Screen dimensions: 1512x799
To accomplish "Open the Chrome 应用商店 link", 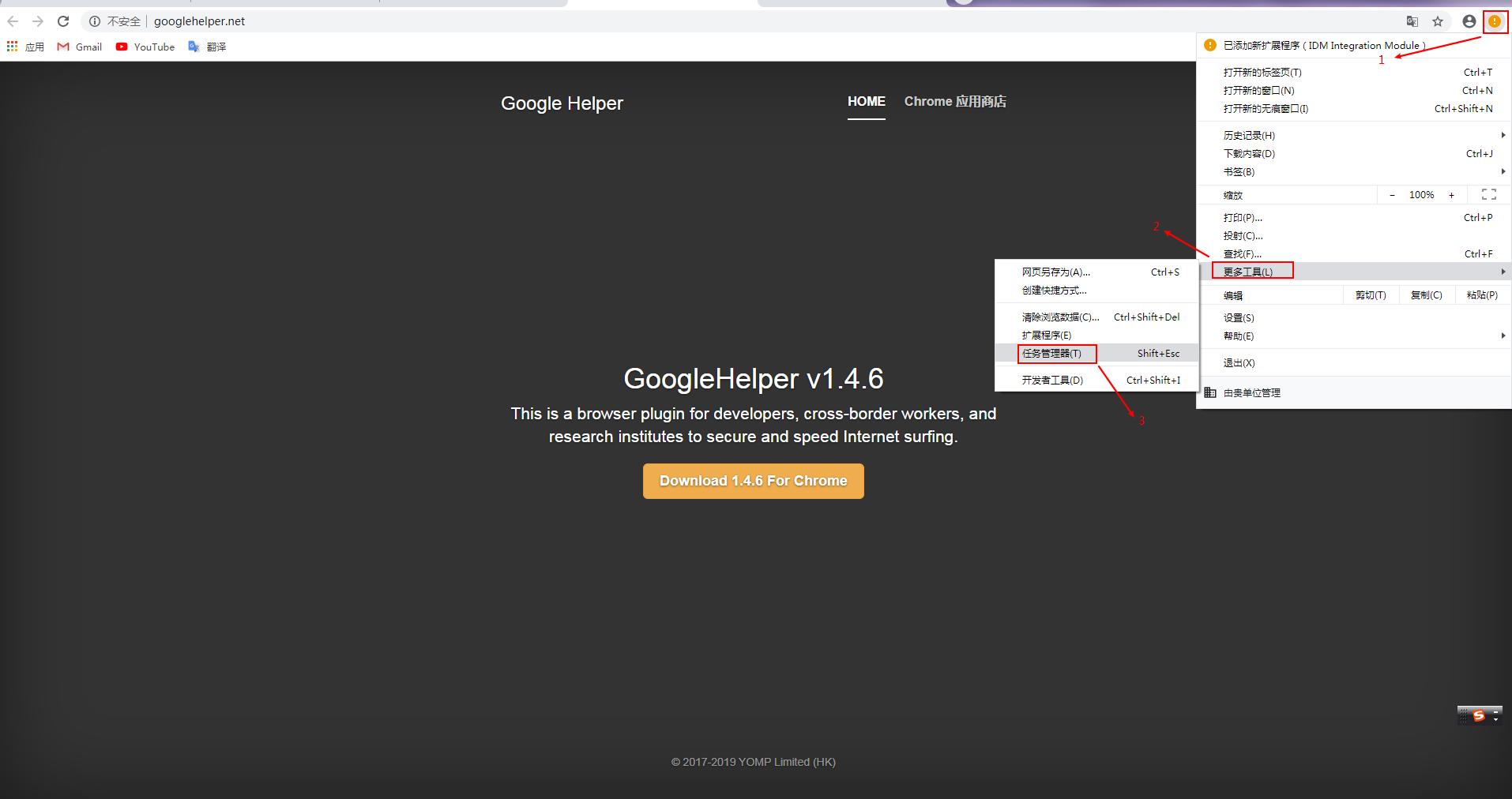I will coord(955,101).
